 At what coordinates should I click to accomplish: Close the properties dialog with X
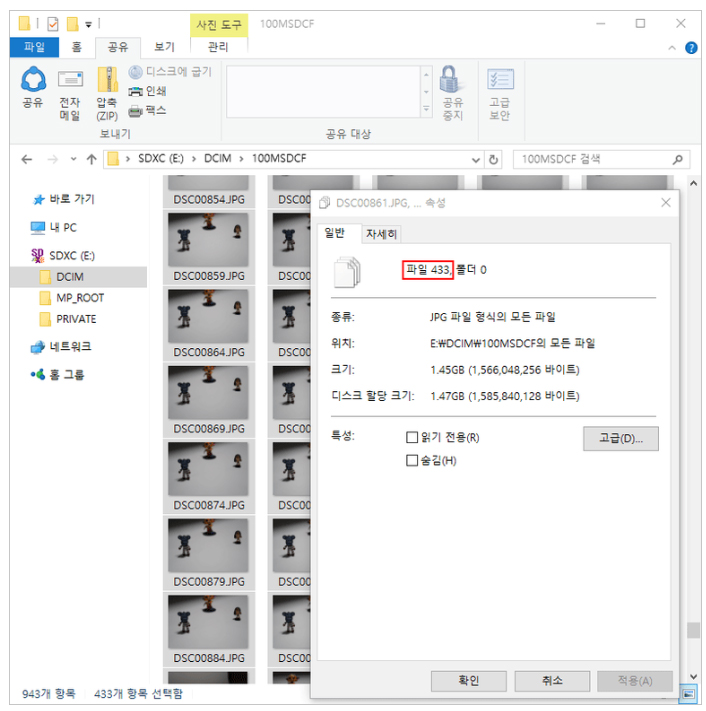point(666,203)
